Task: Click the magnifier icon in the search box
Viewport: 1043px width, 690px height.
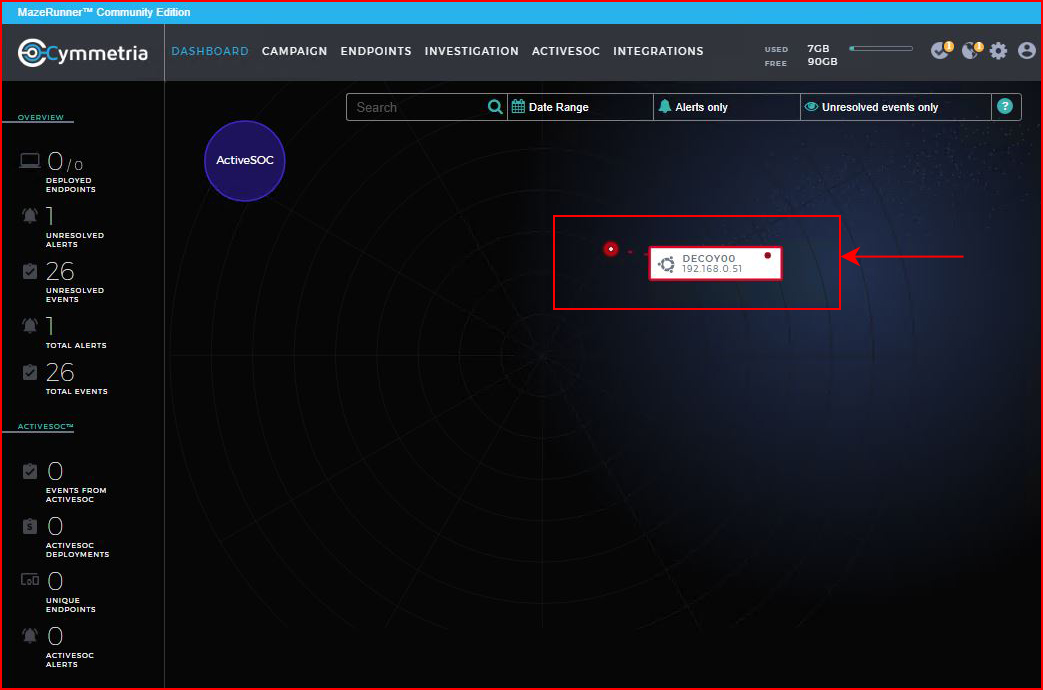Action: pyautogui.click(x=495, y=106)
